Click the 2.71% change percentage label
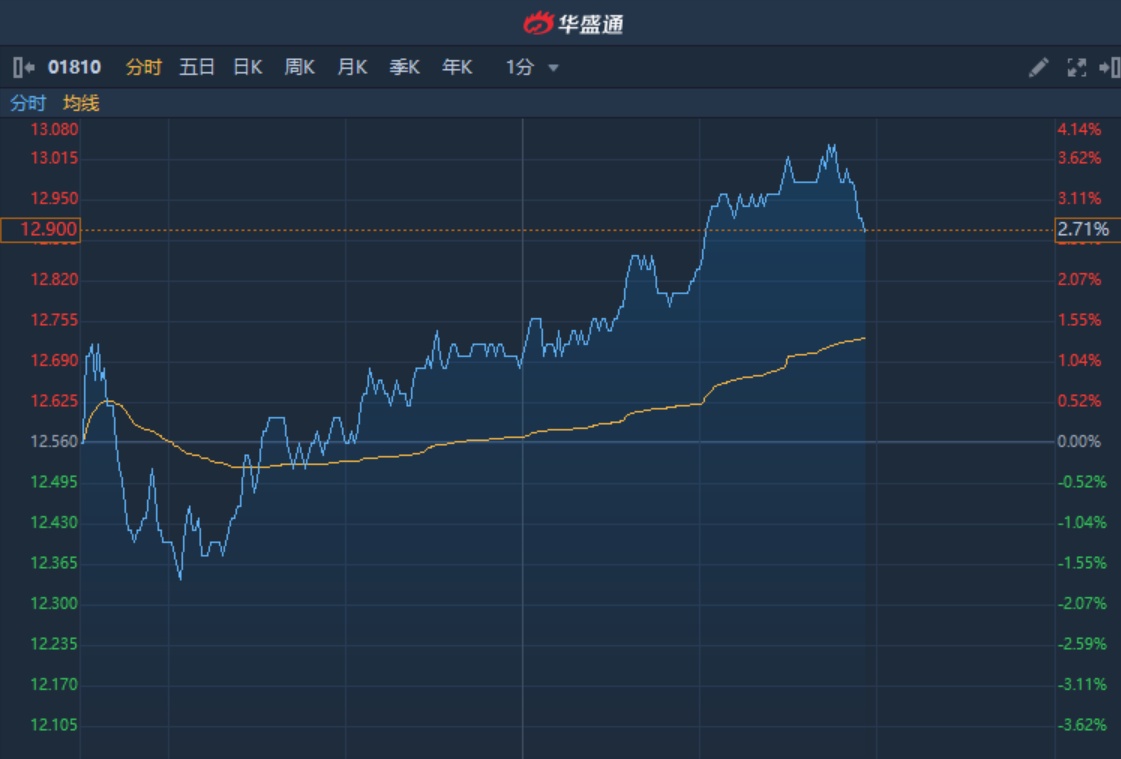The width and height of the screenshot is (1121, 759). coord(1084,230)
